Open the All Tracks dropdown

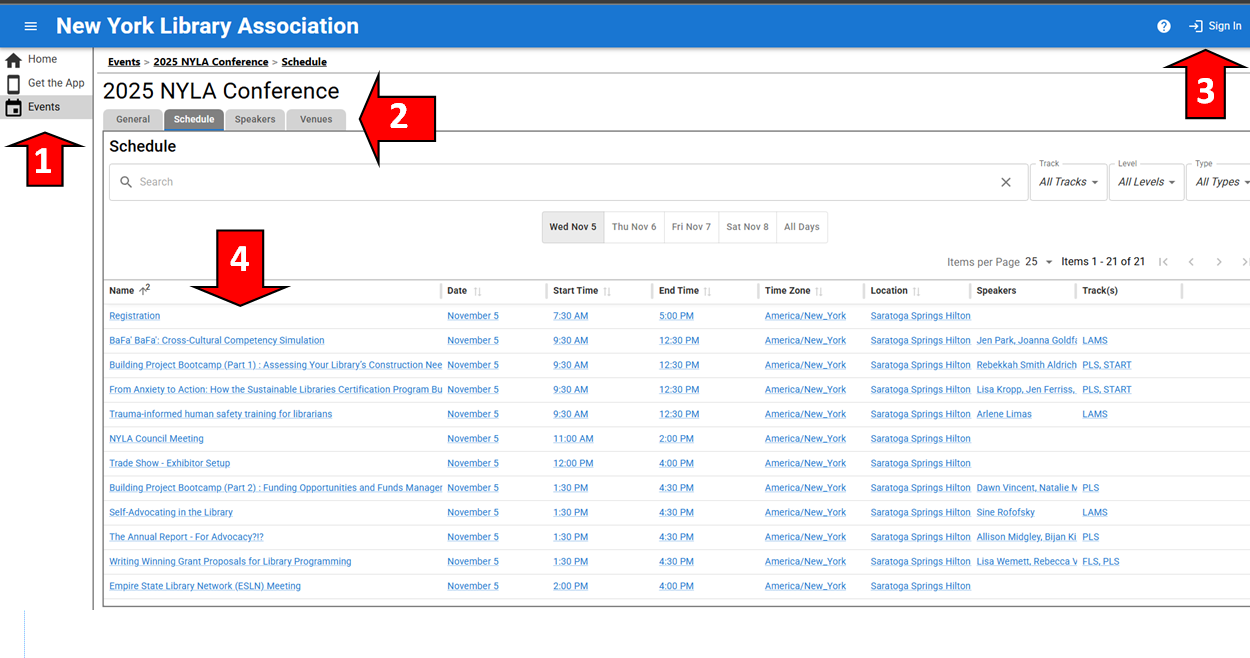click(1068, 182)
